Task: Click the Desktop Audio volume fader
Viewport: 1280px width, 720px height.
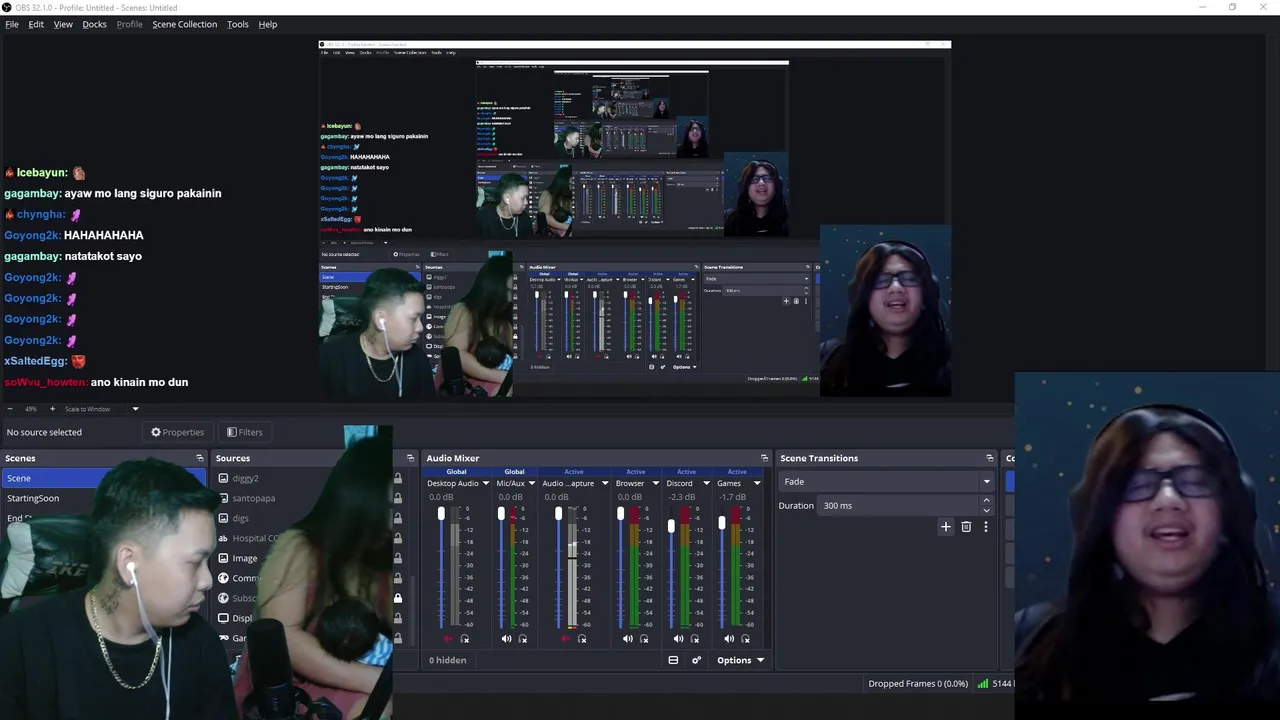Action: click(x=440, y=514)
